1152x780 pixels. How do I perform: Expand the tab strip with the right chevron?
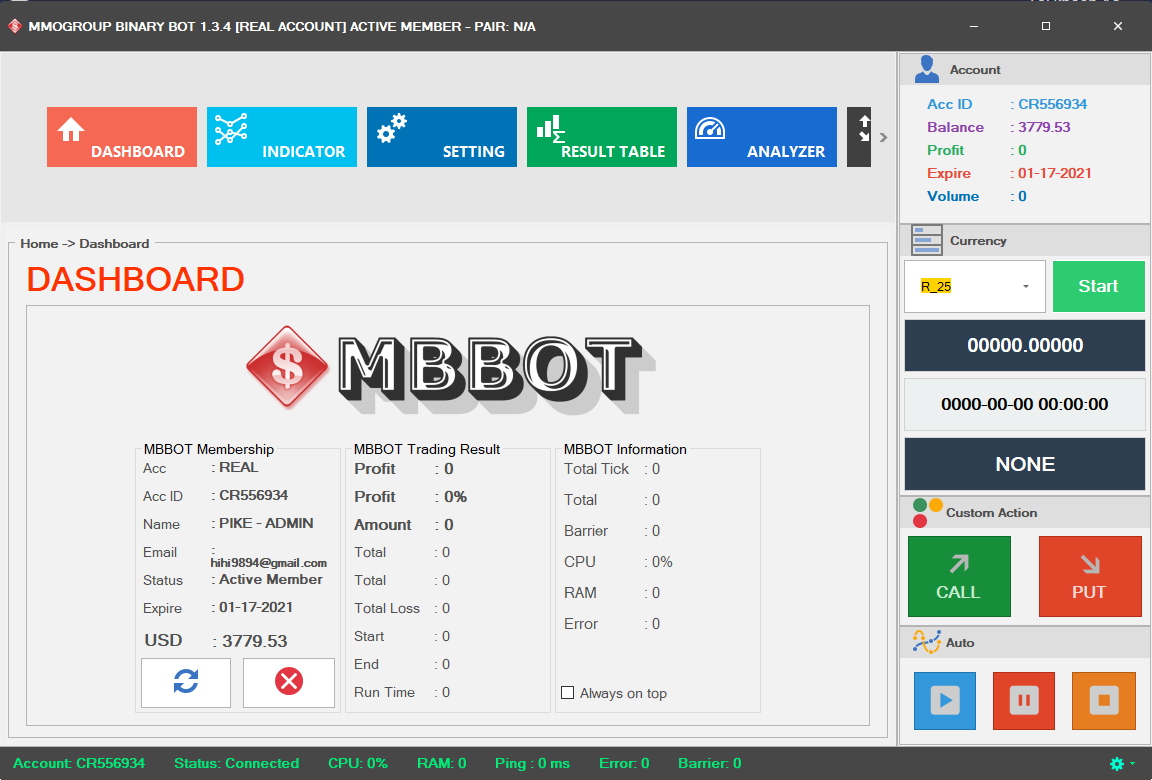883,138
